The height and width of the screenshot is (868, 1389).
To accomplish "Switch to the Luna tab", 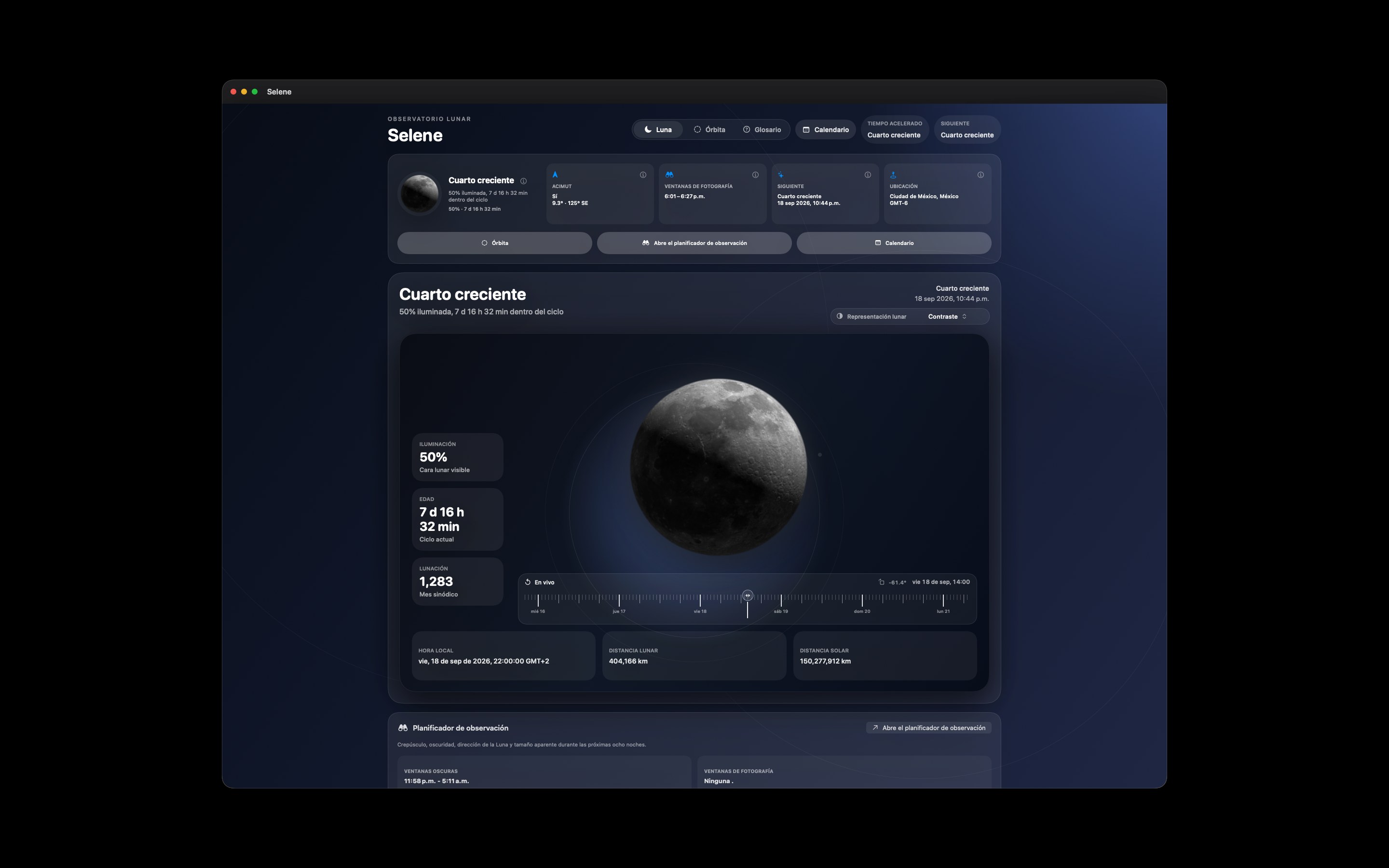I will point(658,130).
